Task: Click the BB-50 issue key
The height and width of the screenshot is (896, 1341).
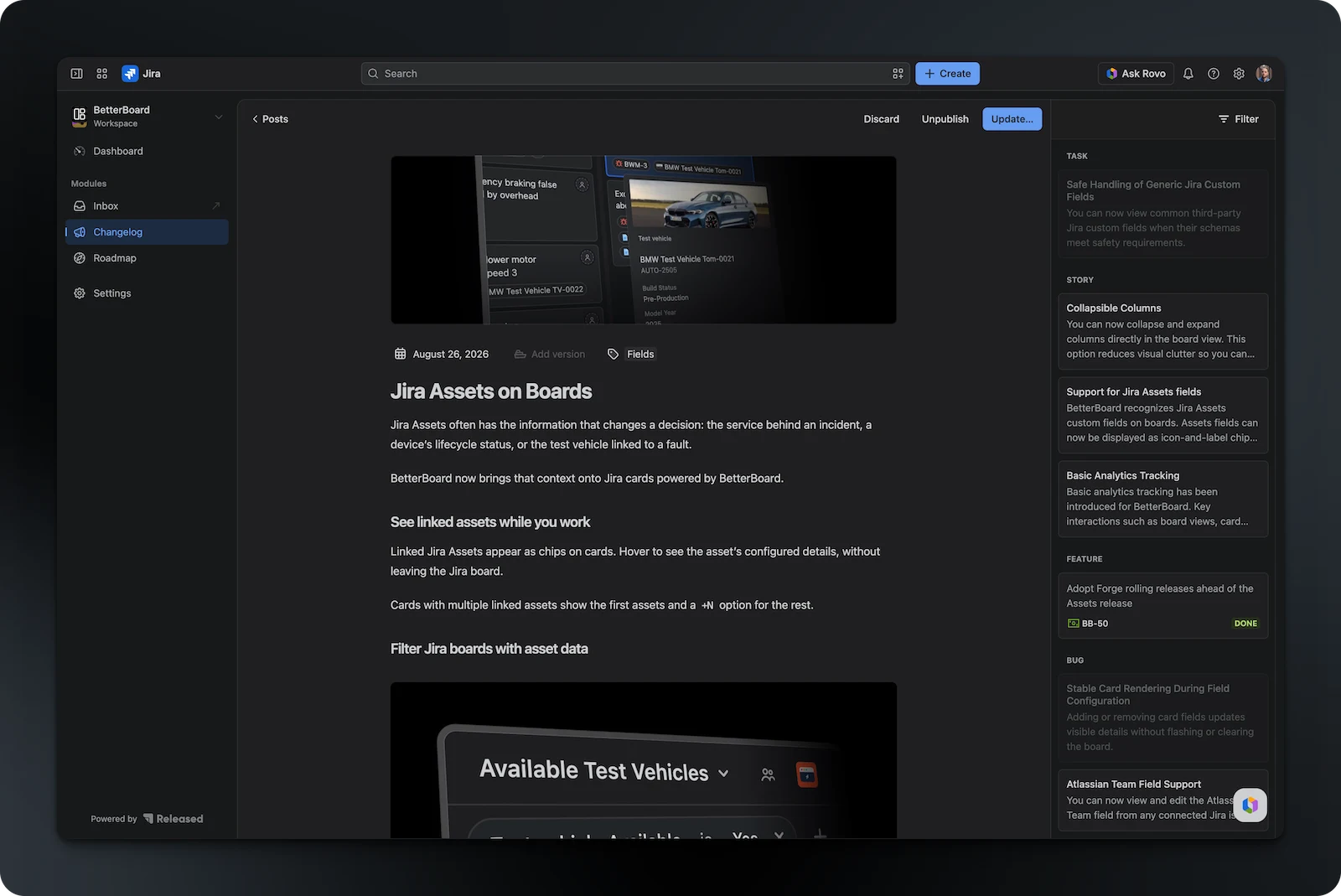Action: (x=1095, y=624)
